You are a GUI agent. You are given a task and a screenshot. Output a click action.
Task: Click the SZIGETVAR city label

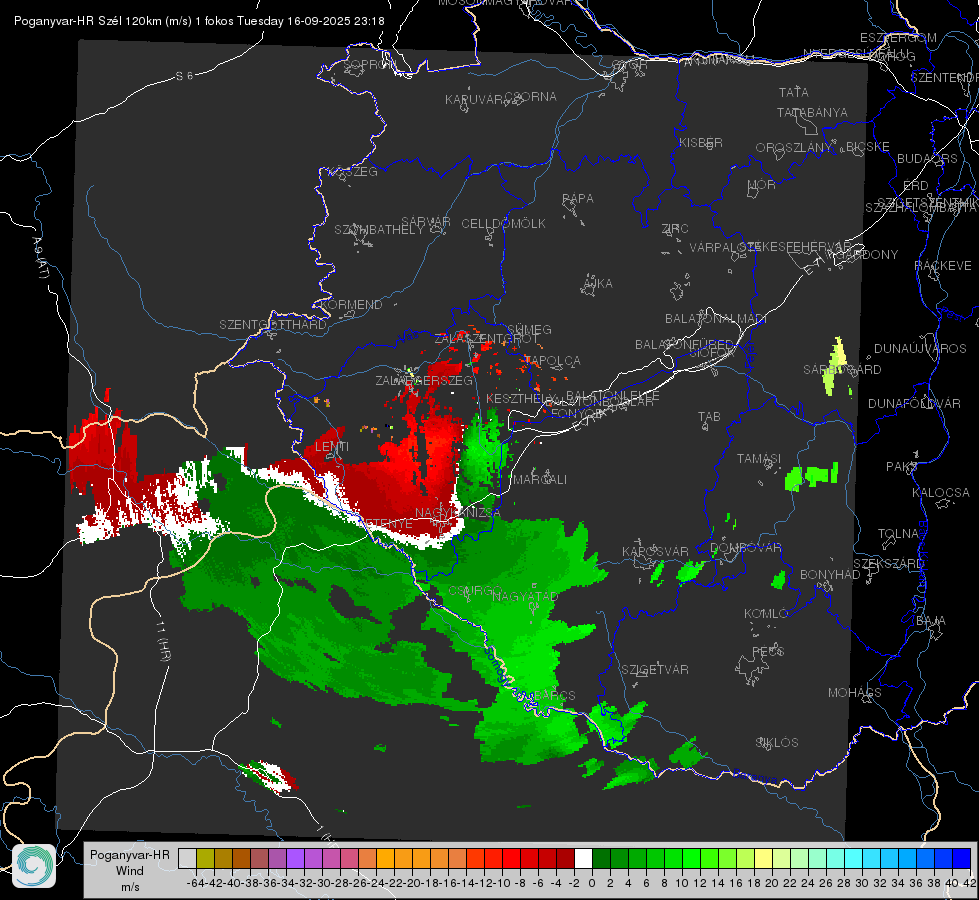click(x=655, y=670)
